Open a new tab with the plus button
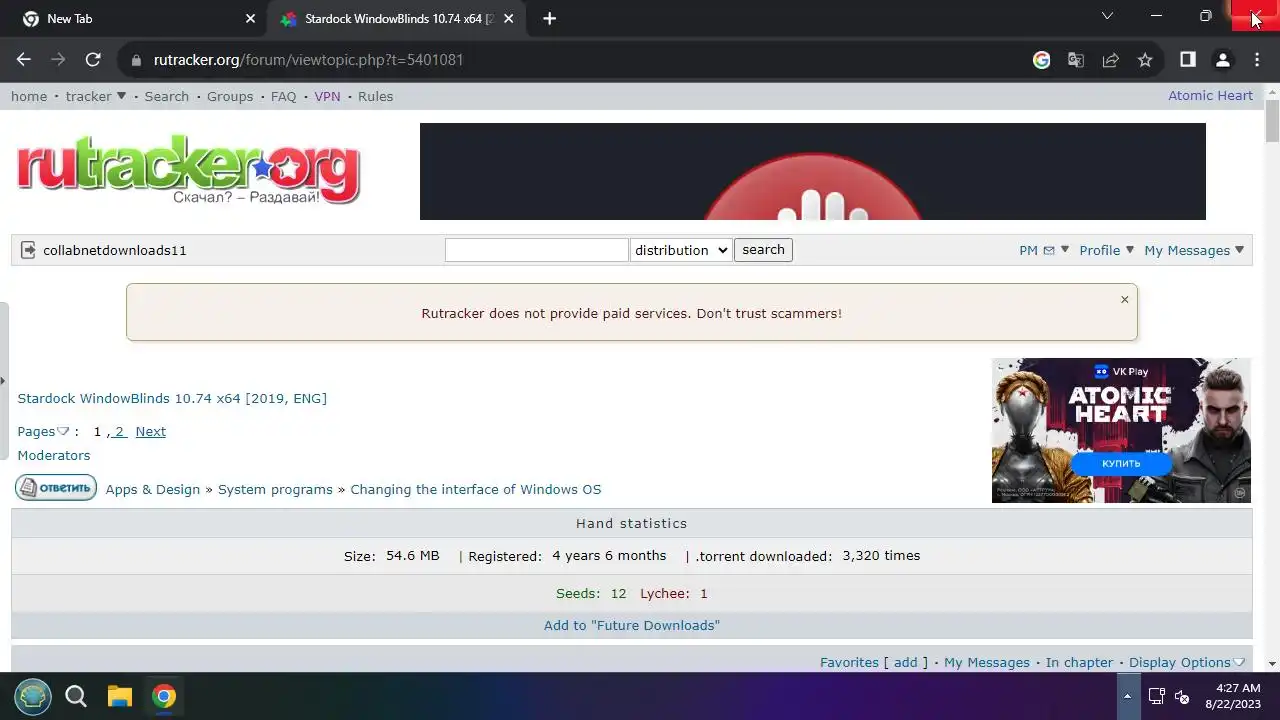1280x720 pixels. point(549,19)
